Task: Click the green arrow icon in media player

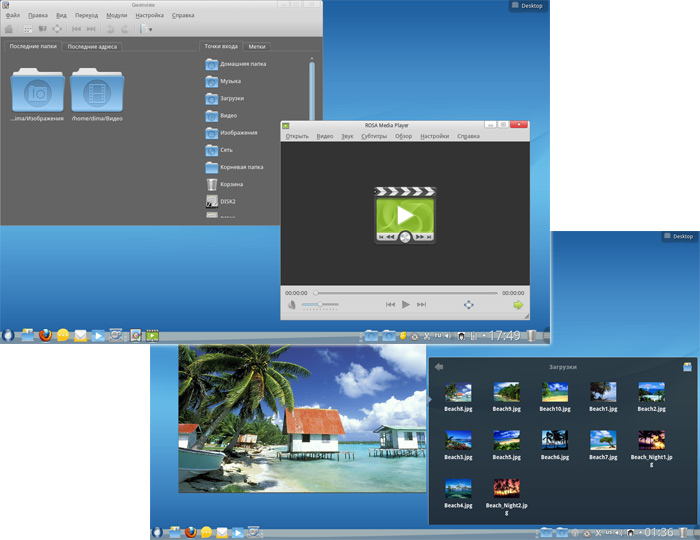Action: (x=518, y=305)
